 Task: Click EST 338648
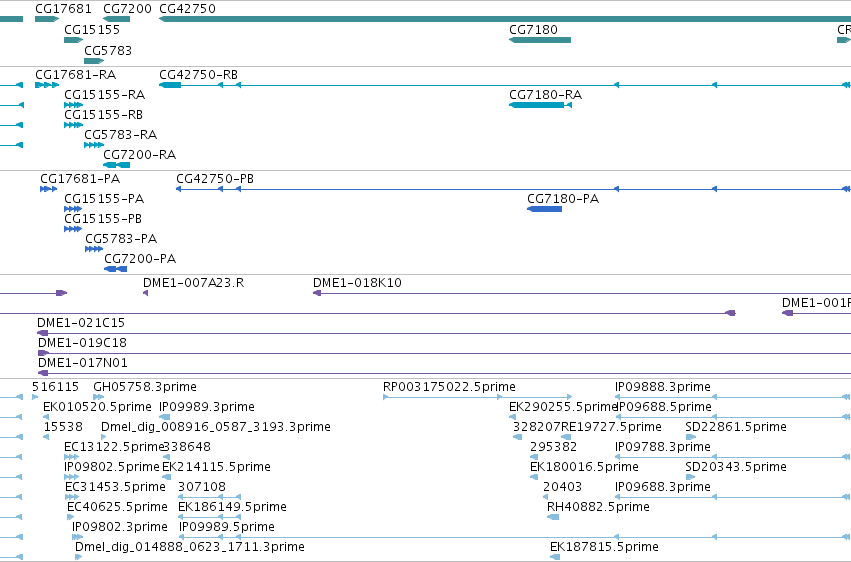(167, 457)
